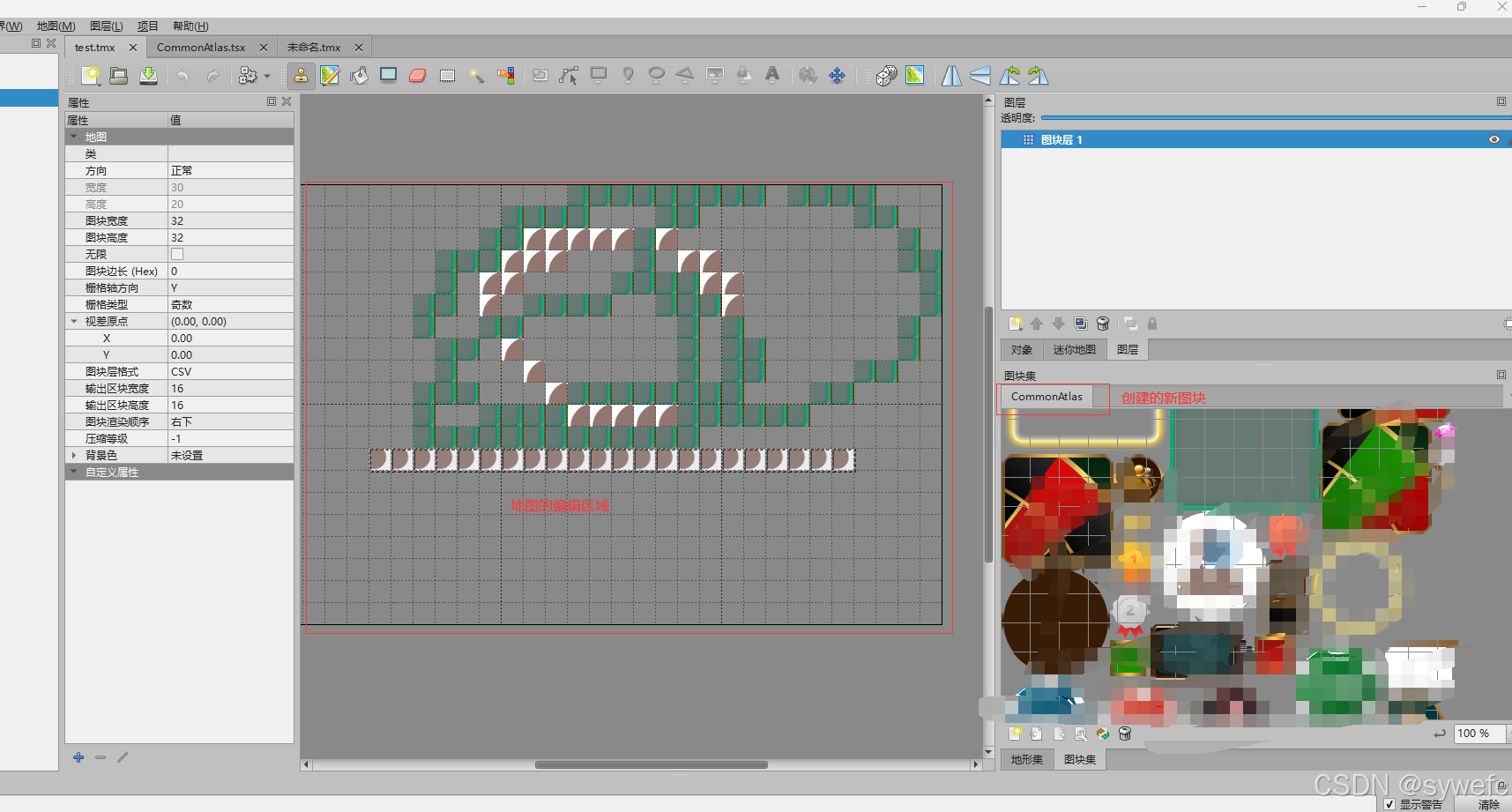
Task: Toggle the 无限 checkbox
Action: 177,254
